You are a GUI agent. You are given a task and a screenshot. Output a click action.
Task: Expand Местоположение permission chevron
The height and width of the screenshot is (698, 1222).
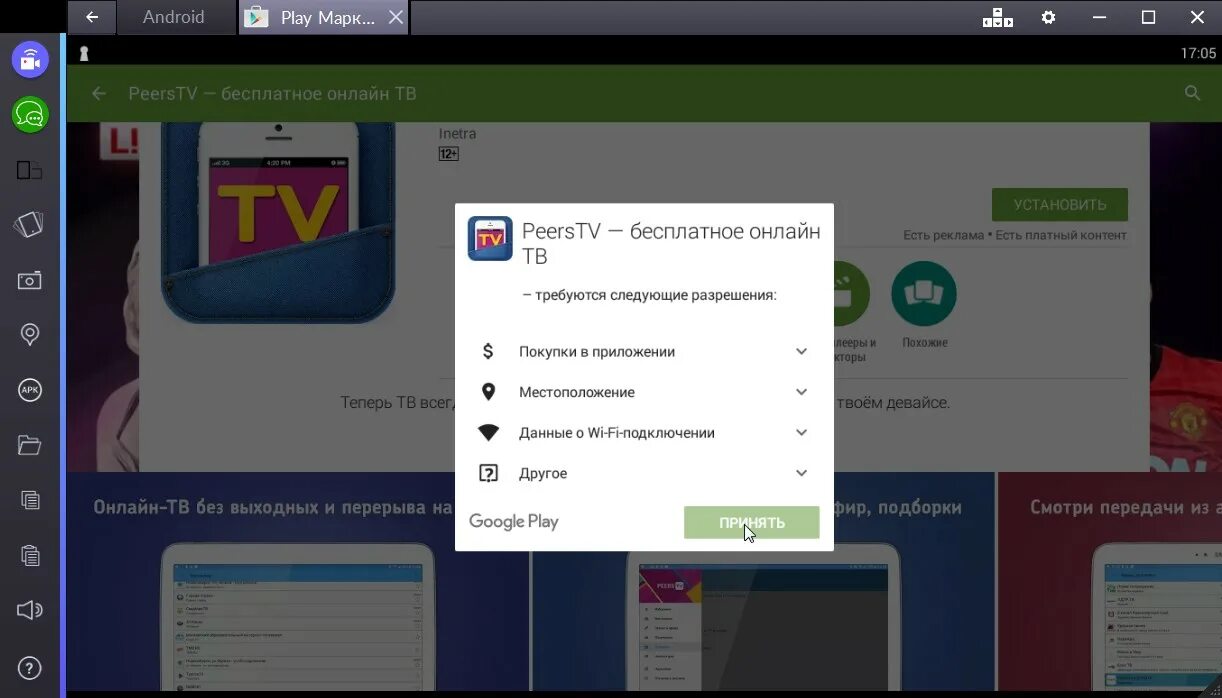tap(801, 392)
